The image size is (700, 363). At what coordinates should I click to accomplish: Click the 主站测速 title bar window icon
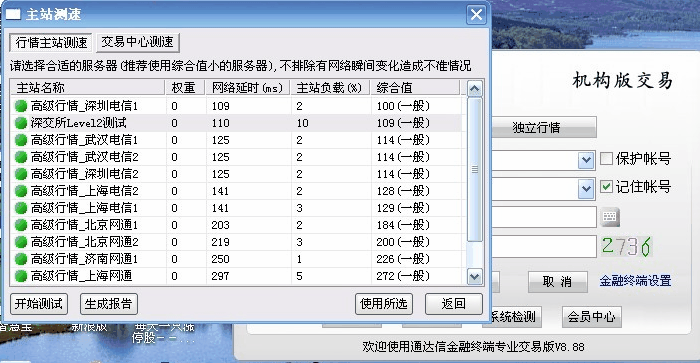tap(12, 14)
